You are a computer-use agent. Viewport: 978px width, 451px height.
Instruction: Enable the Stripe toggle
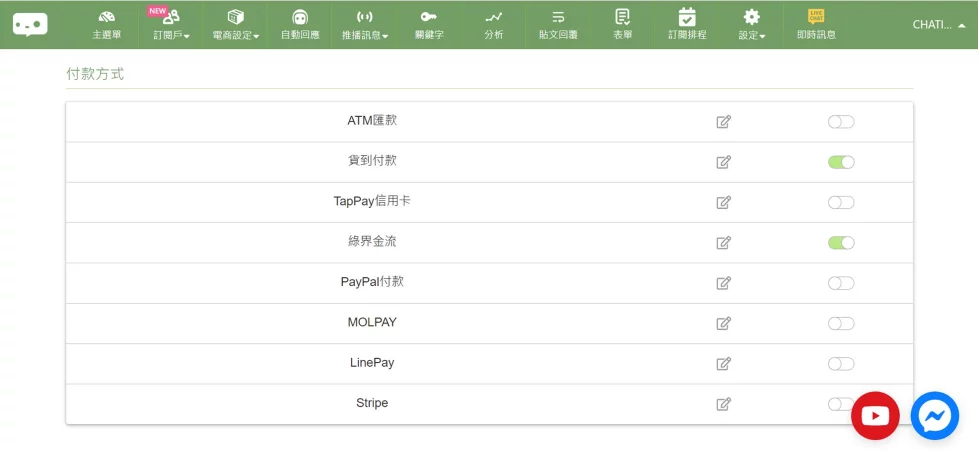pyautogui.click(x=840, y=404)
